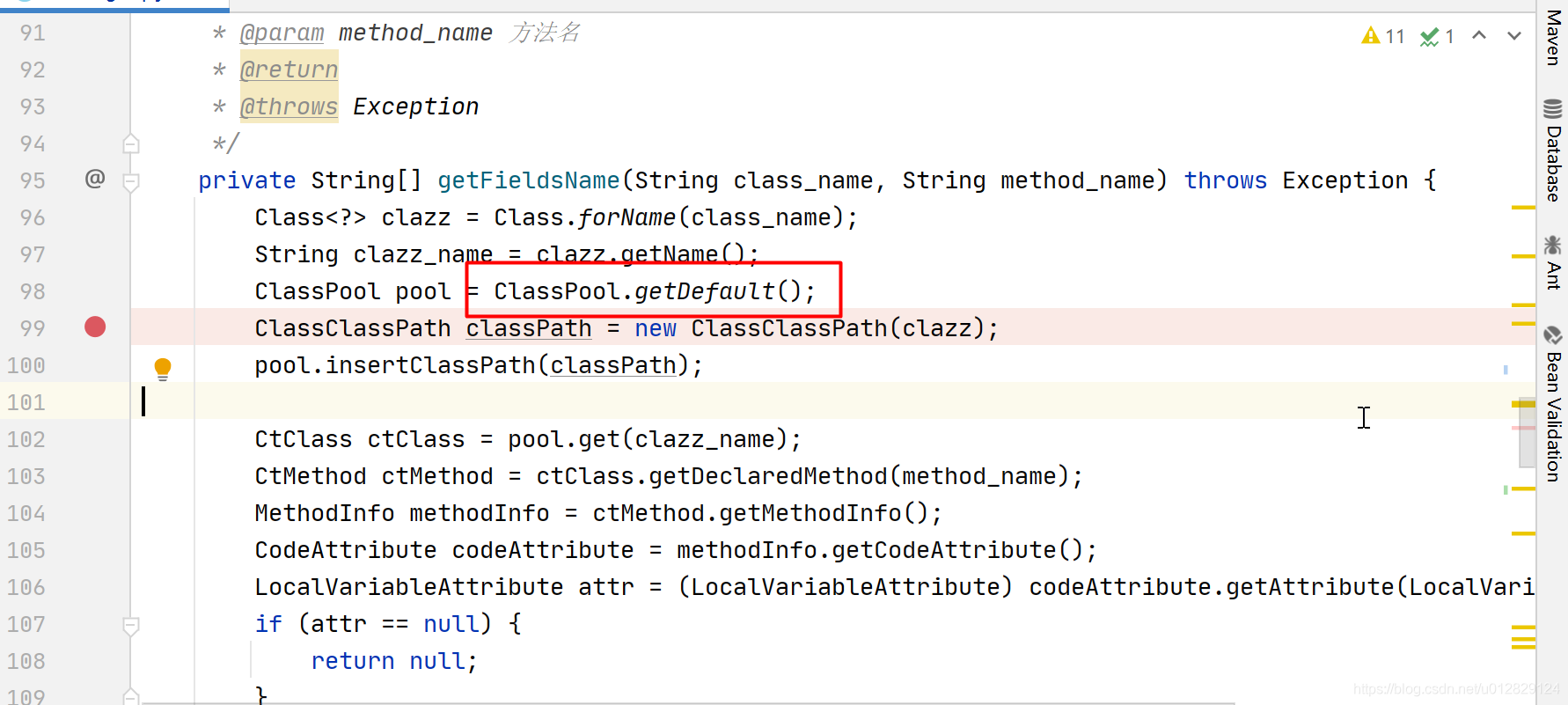Click on ClassPool.getDefault() call
The width and height of the screenshot is (1568, 705).
point(655,291)
